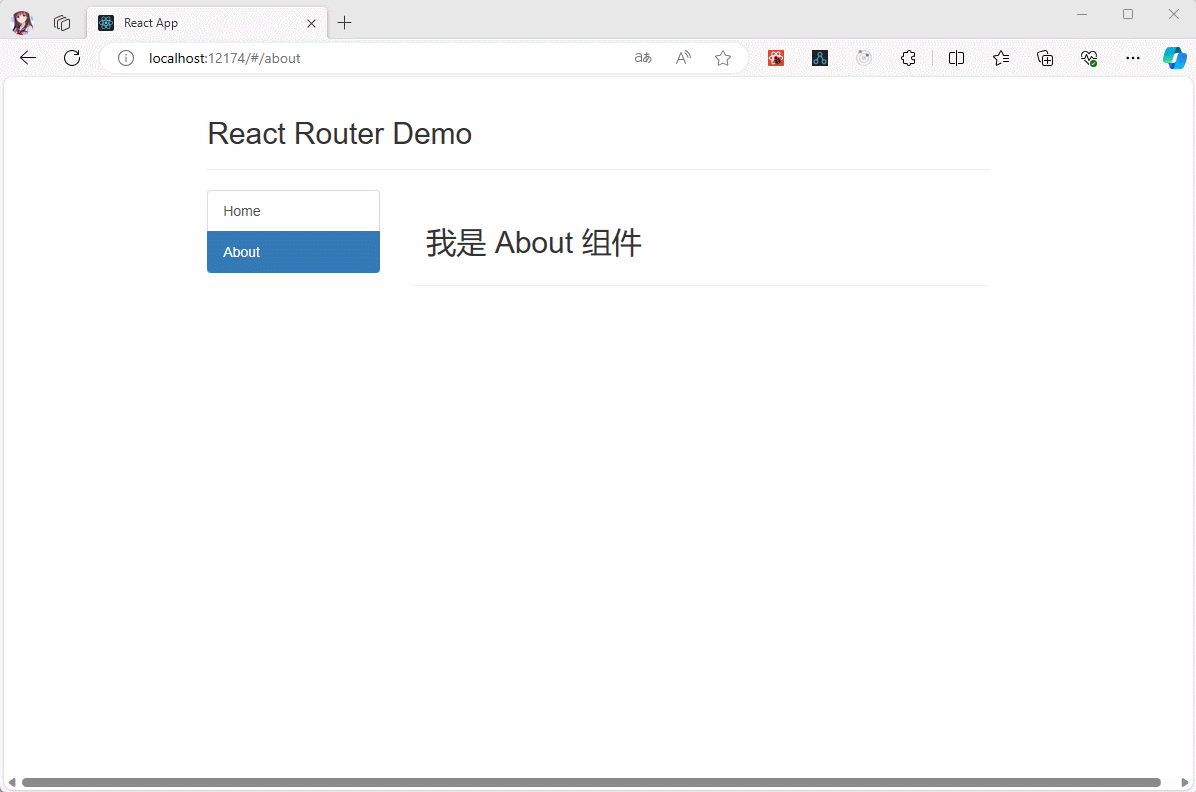Open the Collections panel

(1045, 58)
